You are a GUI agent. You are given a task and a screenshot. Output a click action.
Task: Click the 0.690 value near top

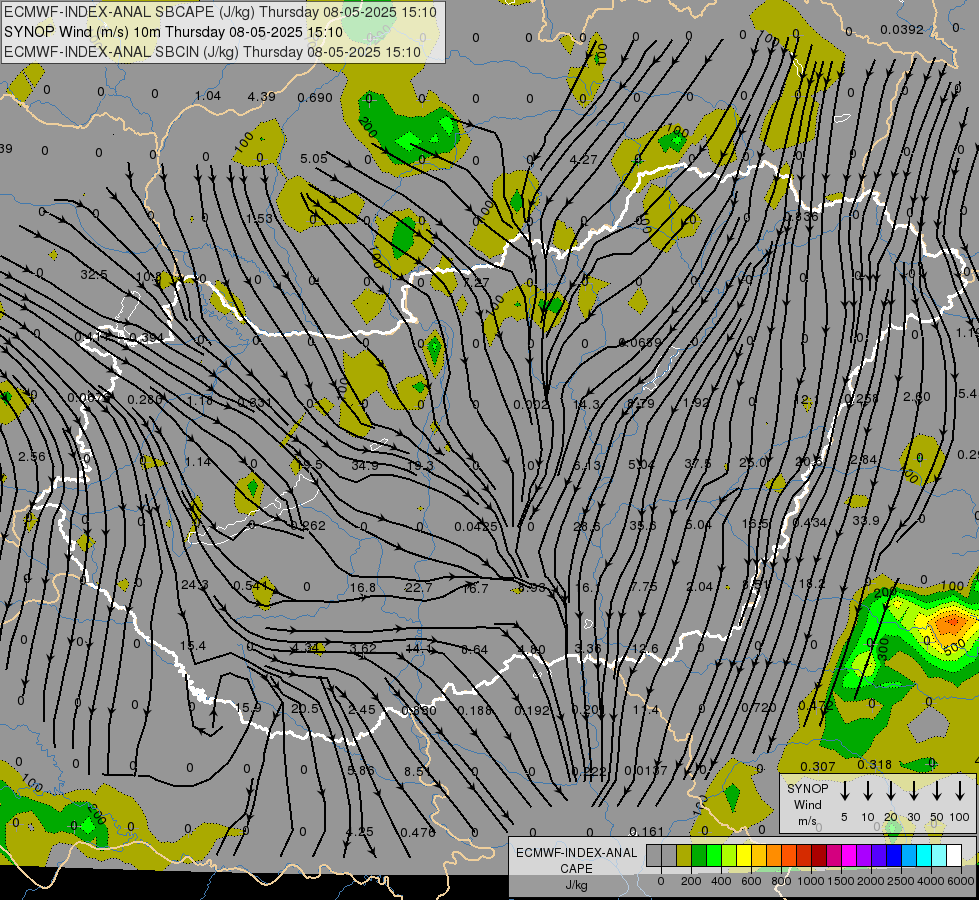[x=315, y=97]
